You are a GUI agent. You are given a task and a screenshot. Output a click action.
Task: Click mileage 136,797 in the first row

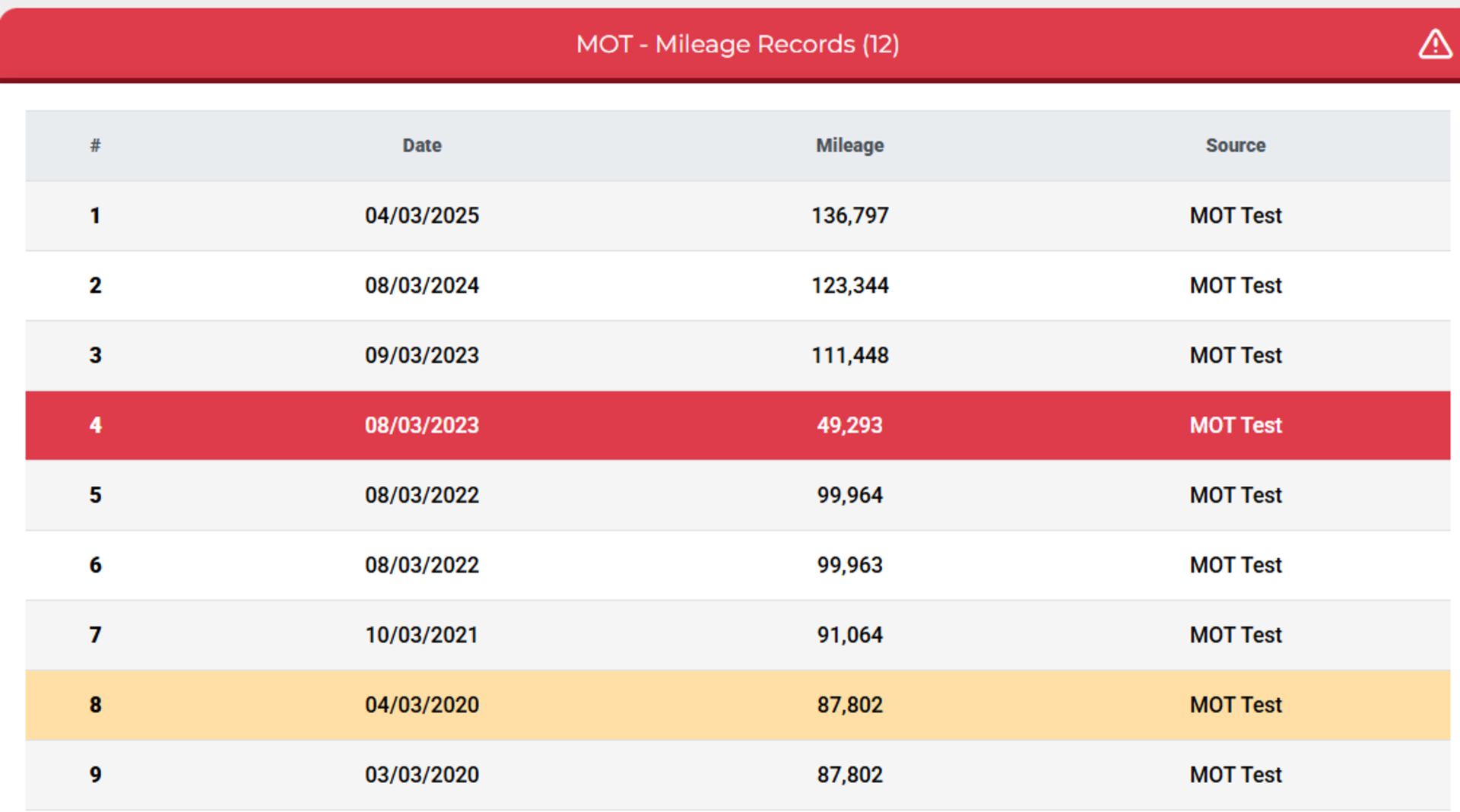[849, 215]
